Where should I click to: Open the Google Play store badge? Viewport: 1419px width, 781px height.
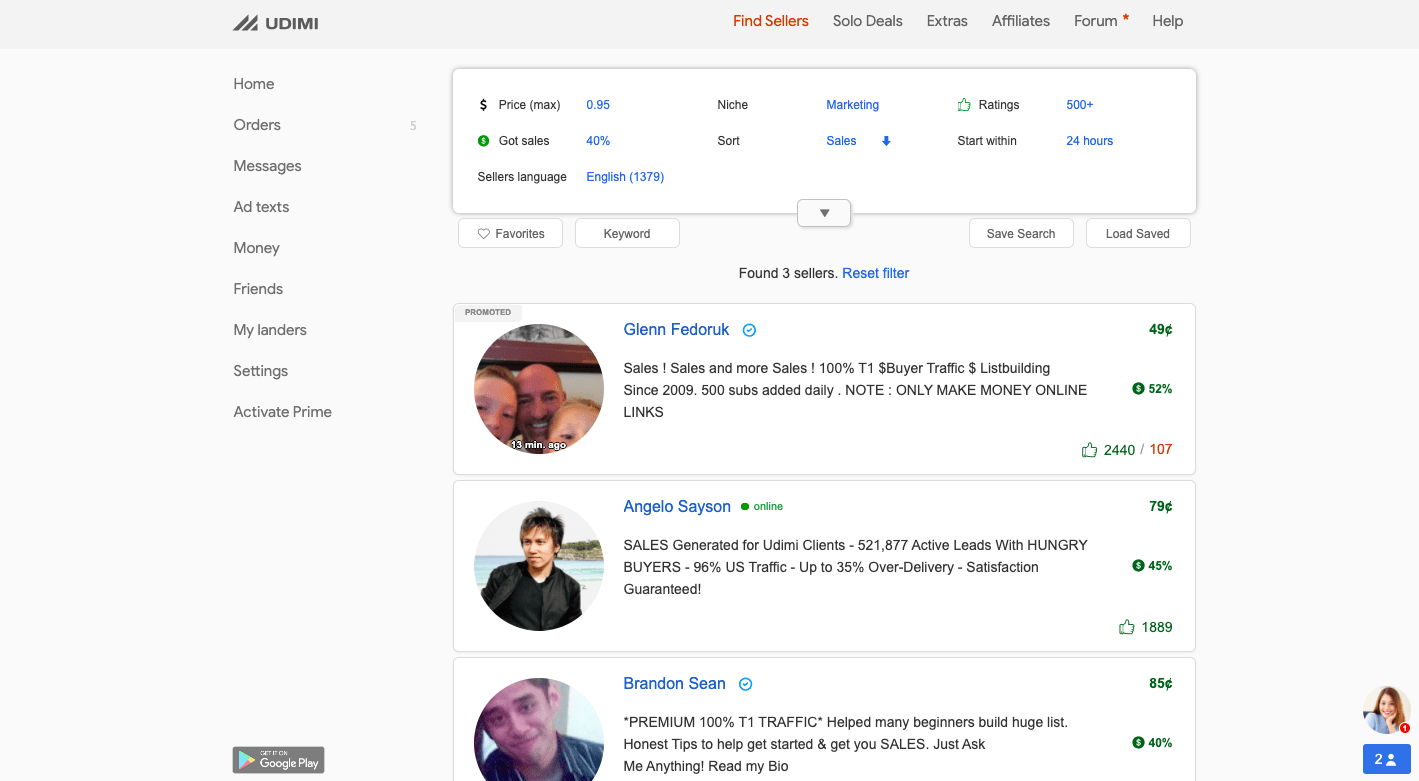tap(278, 760)
